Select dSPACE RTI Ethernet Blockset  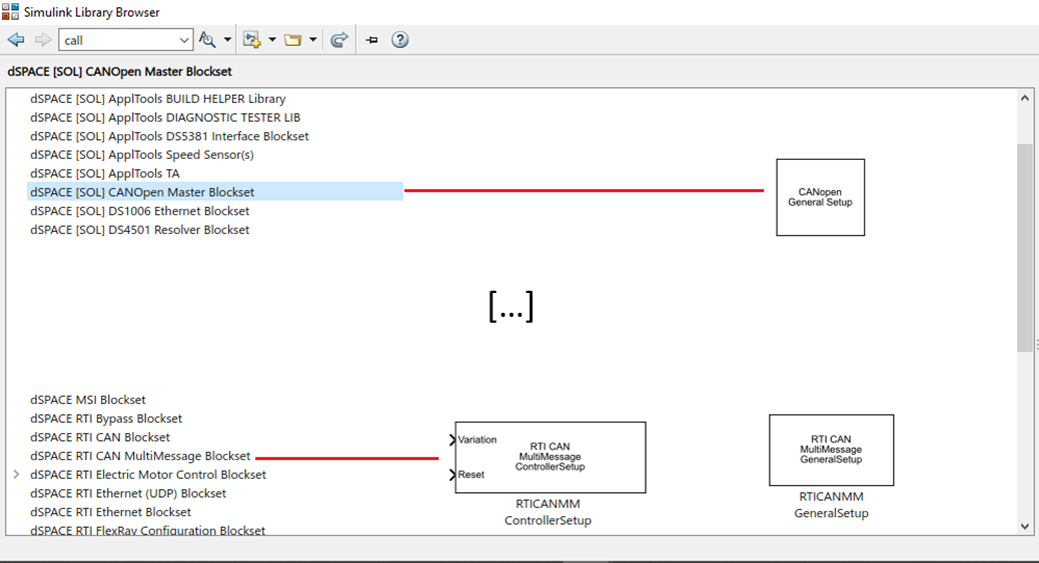[110, 511]
